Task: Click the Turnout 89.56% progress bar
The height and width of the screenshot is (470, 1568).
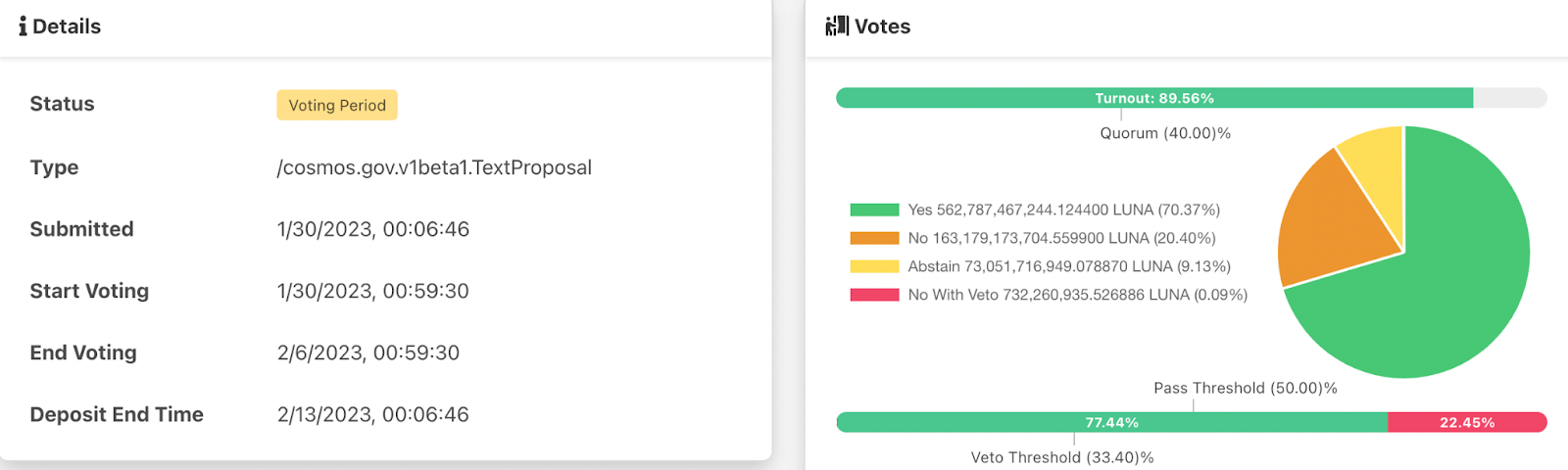Action: tap(1153, 98)
